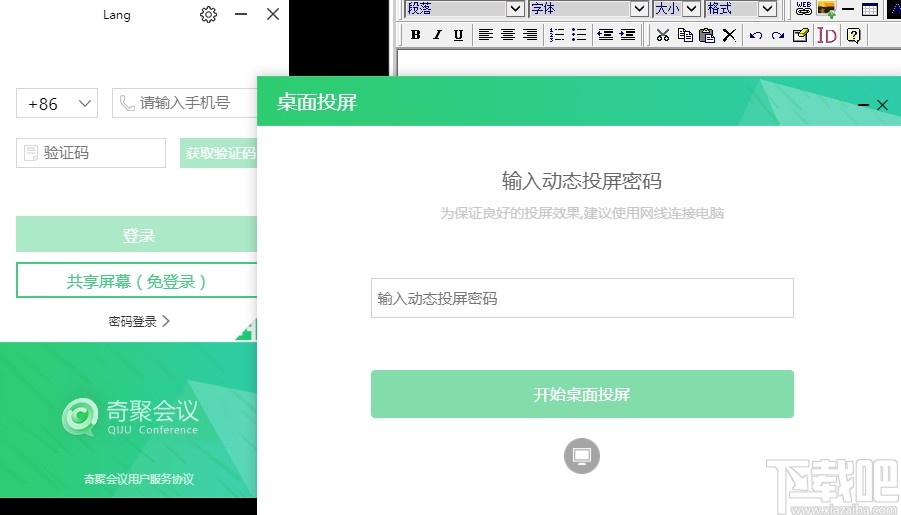Click 开始桌面投屏 button
Viewport: 901px width, 515px height.
[x=582, y=394]
